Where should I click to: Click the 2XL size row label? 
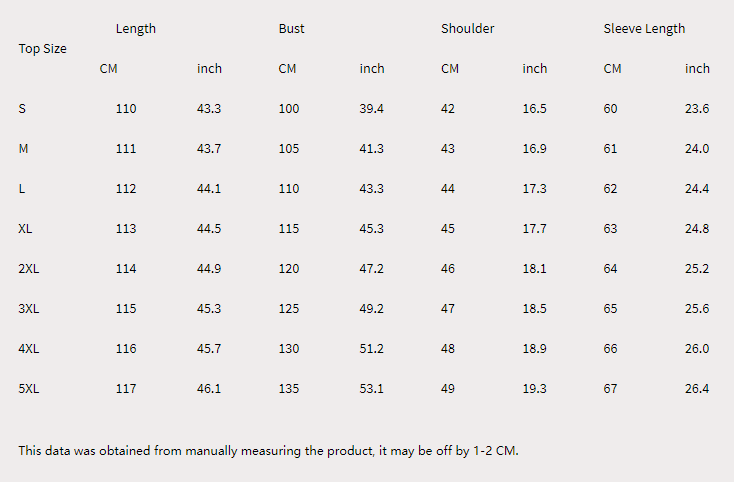[x=29, y=269]
